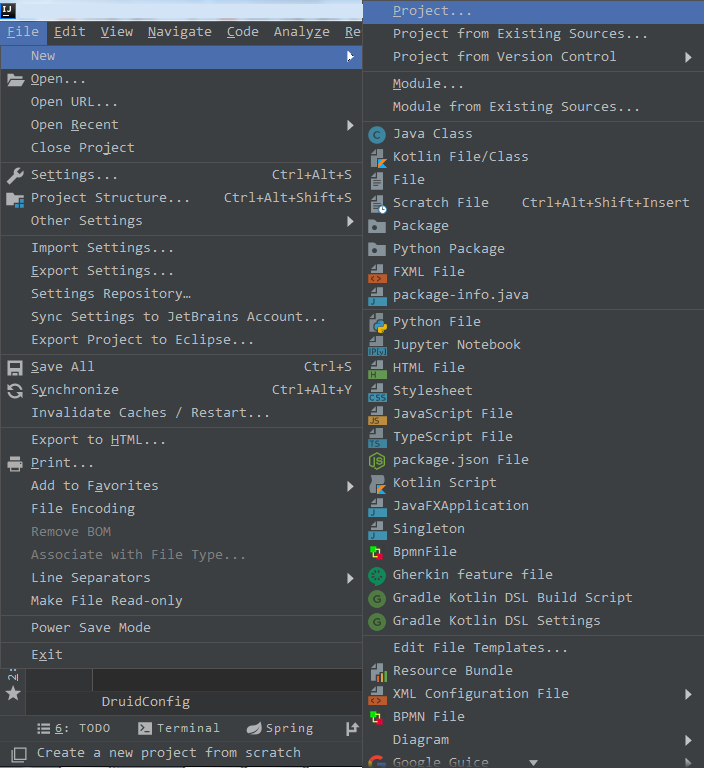Click the Jupyter Notebook icon

coord(377,345)
